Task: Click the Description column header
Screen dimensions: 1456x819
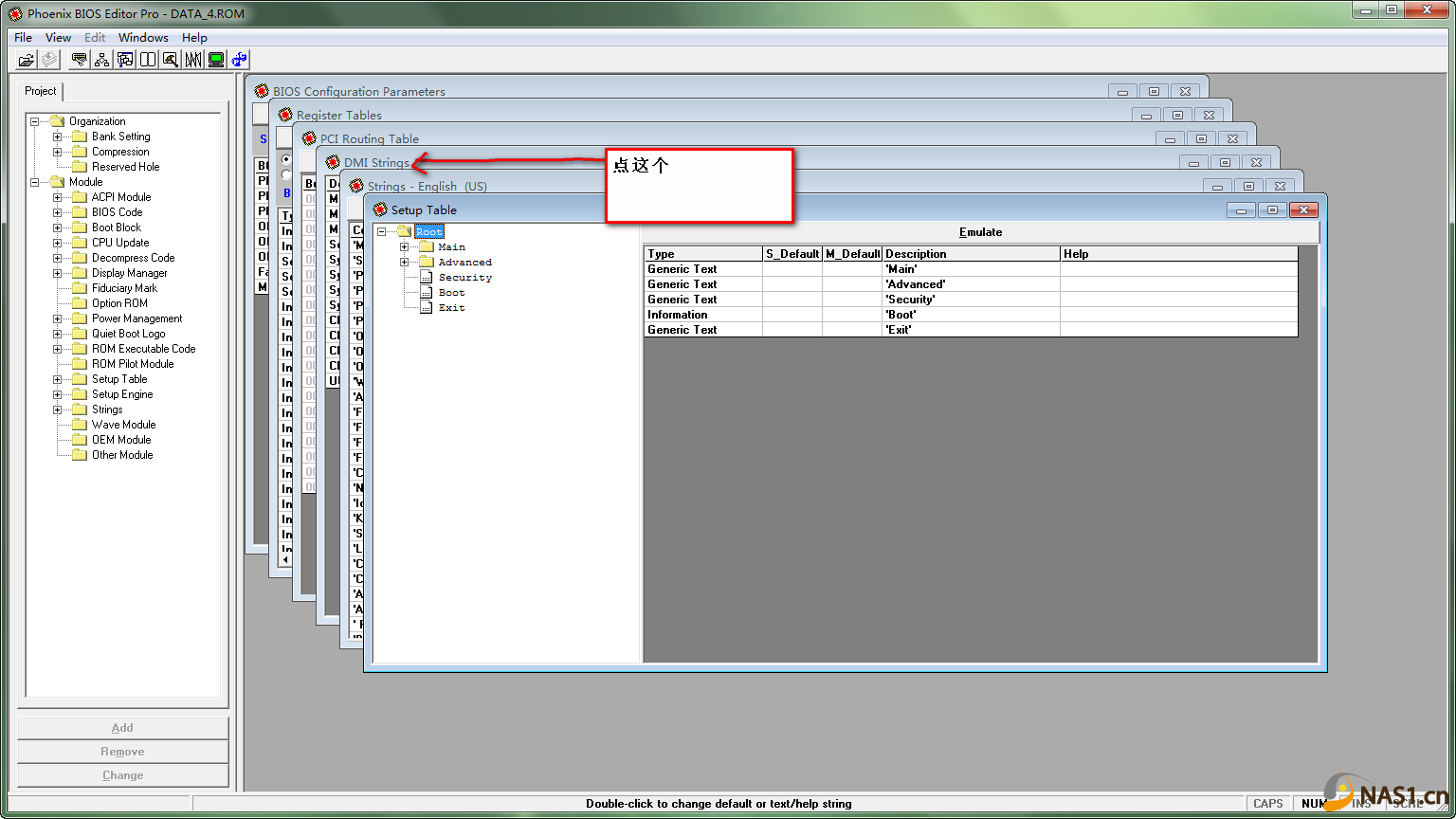Action: [x=971, y=254]
